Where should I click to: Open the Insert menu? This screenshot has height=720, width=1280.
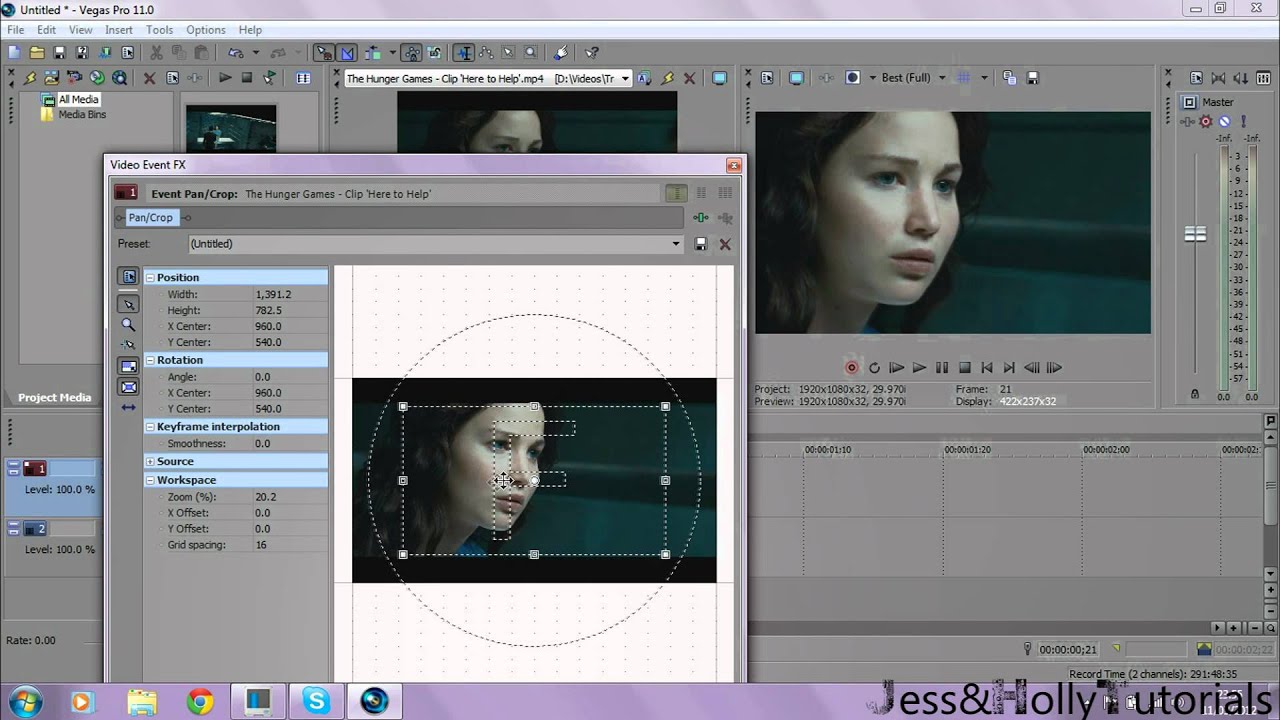pyautogui.click(x=119, y=30)
